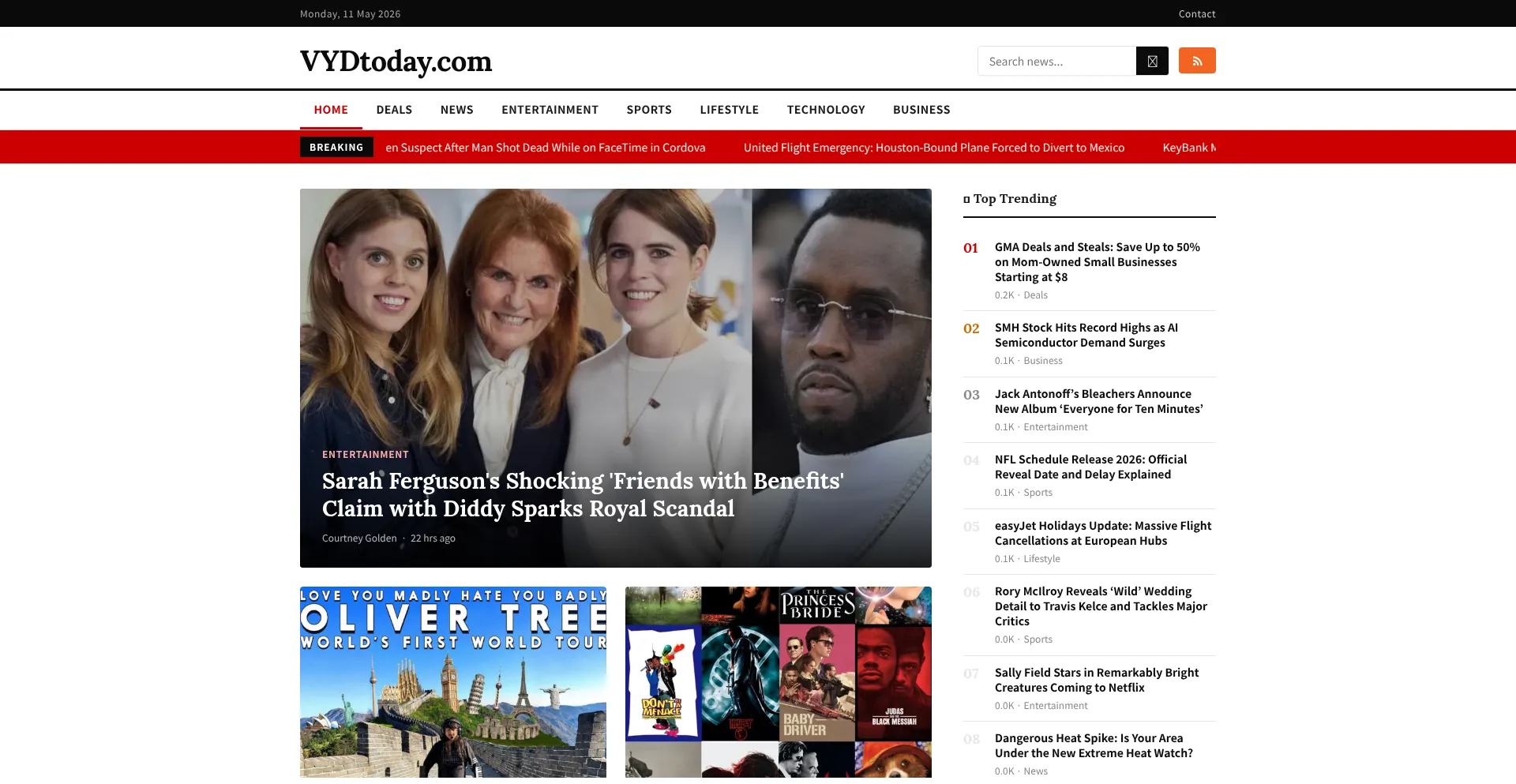Open the FaceTime Cordova shooting ticker headline

(x=546, y=148)
